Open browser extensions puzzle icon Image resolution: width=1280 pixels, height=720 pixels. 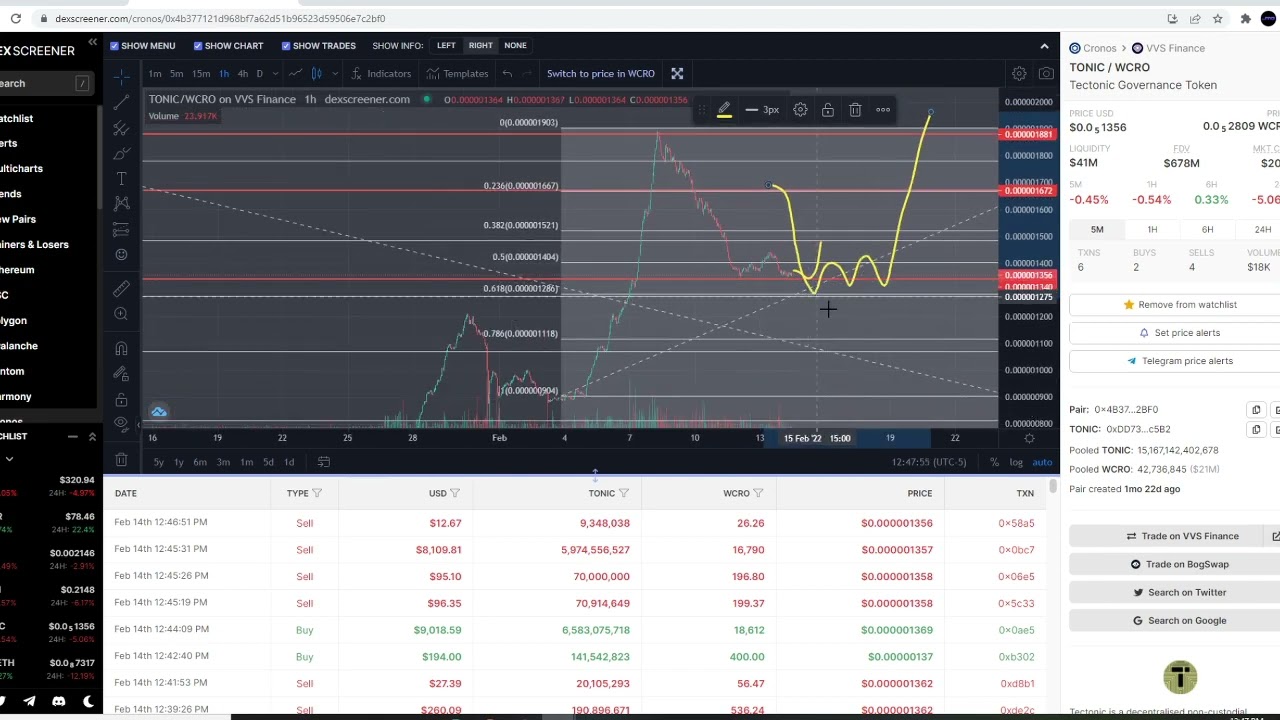pyautogui.click(x=1245, y=18)
